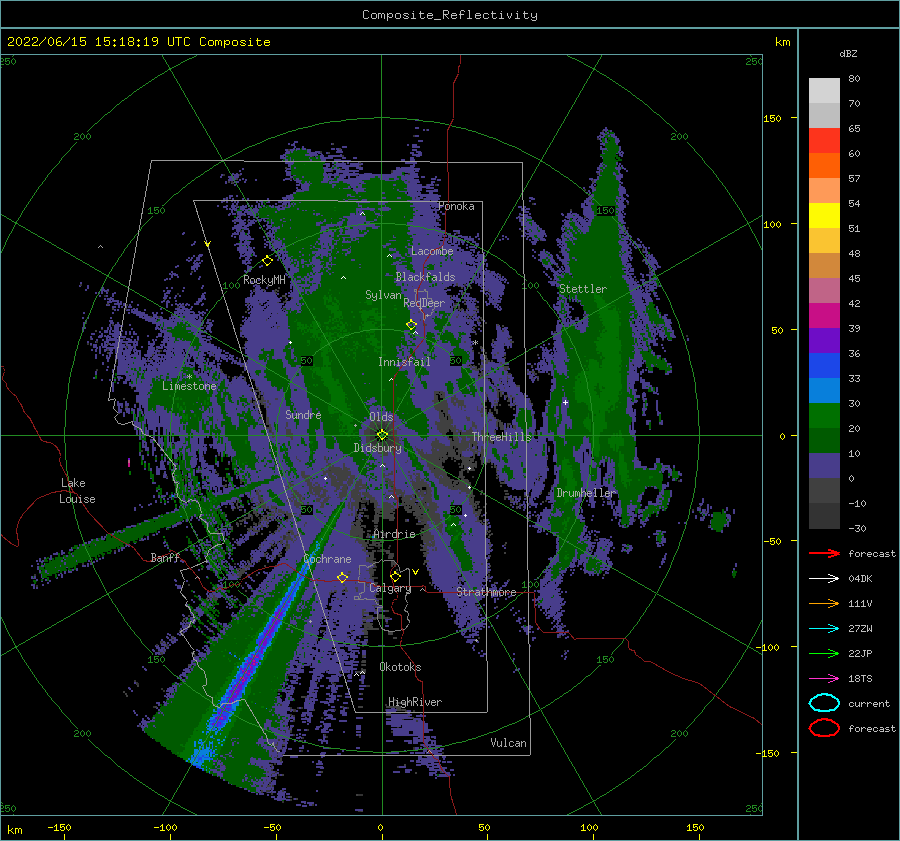Click the yellow diamond marker near RockyMH

267,261
